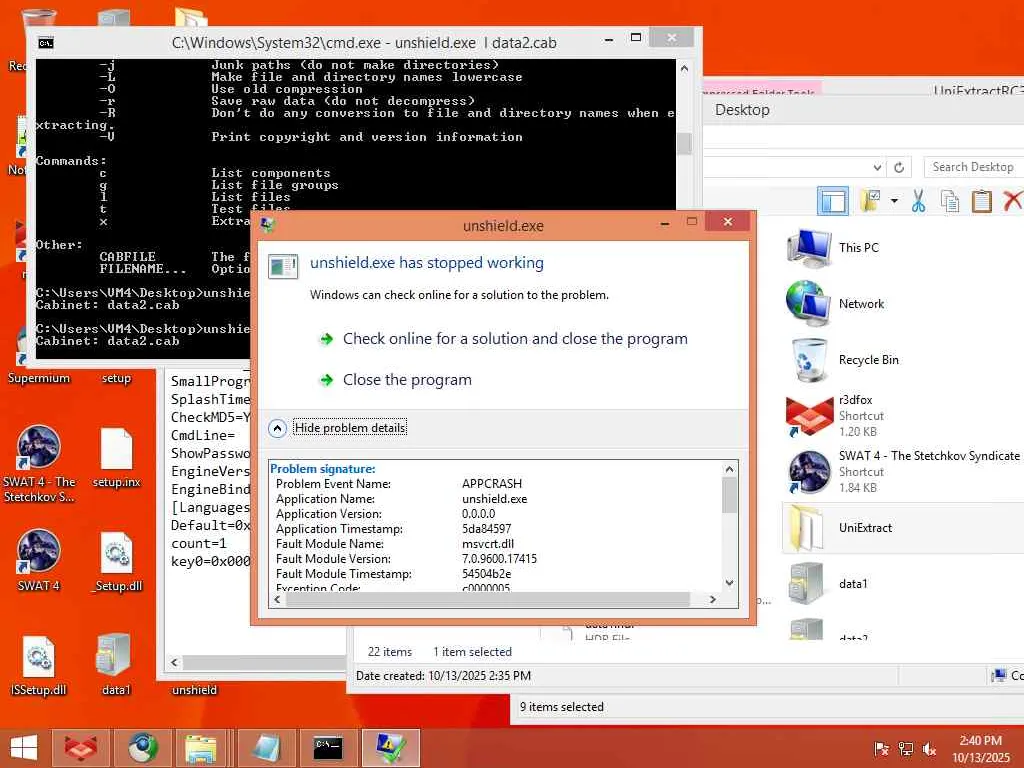The width and height of the screenshot is (1024, 768).
Task: Click Cut scissors icon in Explorer toolbar
Action: (x=918, y=201)
